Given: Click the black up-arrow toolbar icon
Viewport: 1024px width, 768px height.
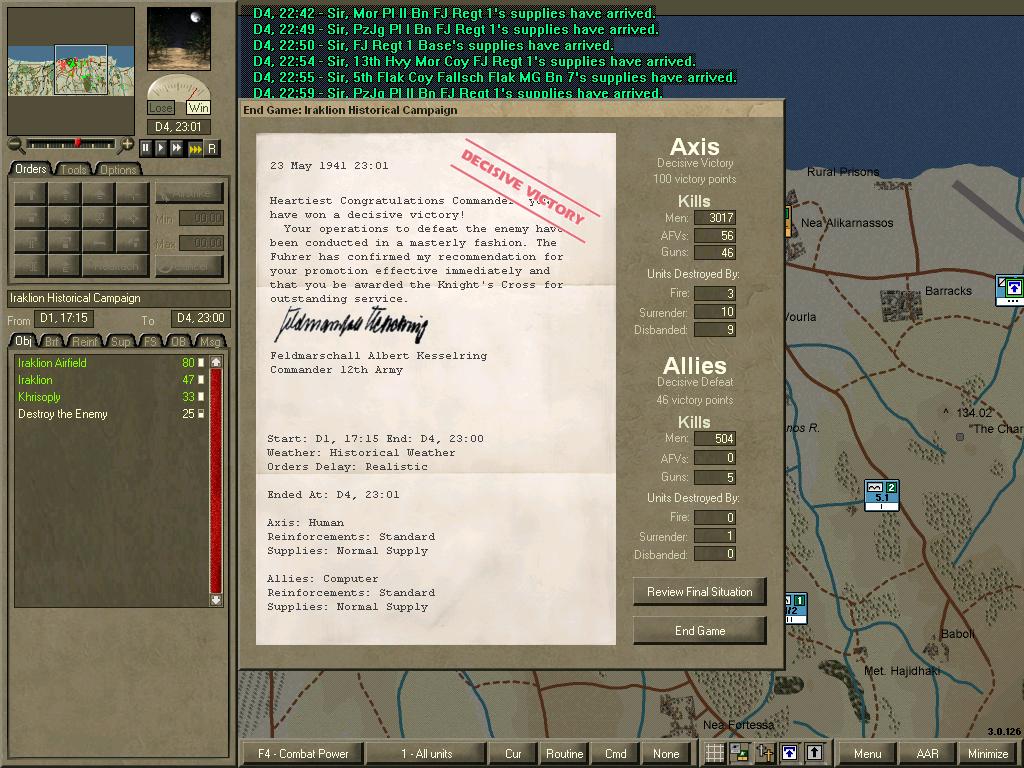Looking at the screenshot, I should coord(814,753).
